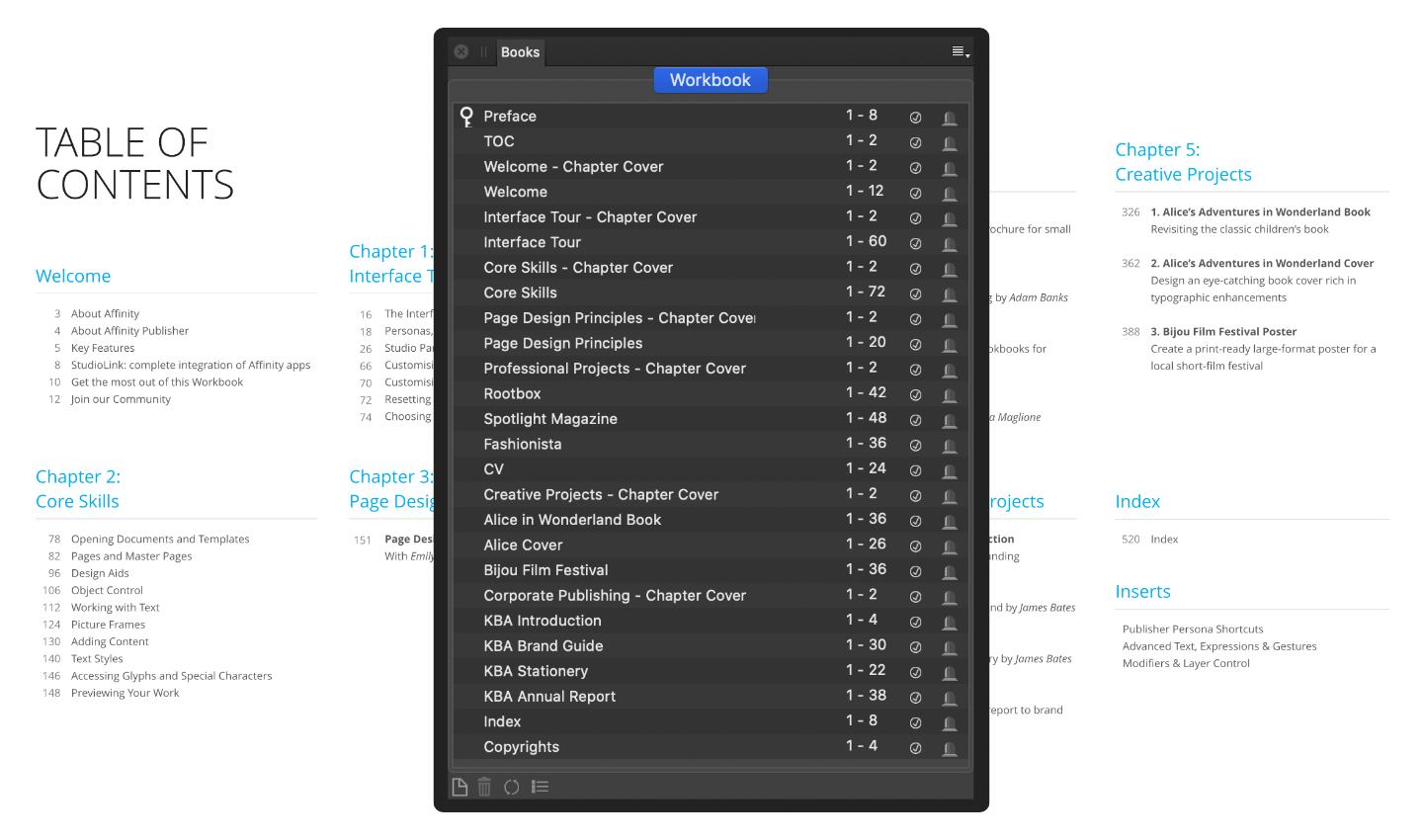The image size is (1423, 840).
Task: Select the Interface Tour - Chapter Cover row
Action: tap(710, 217)
